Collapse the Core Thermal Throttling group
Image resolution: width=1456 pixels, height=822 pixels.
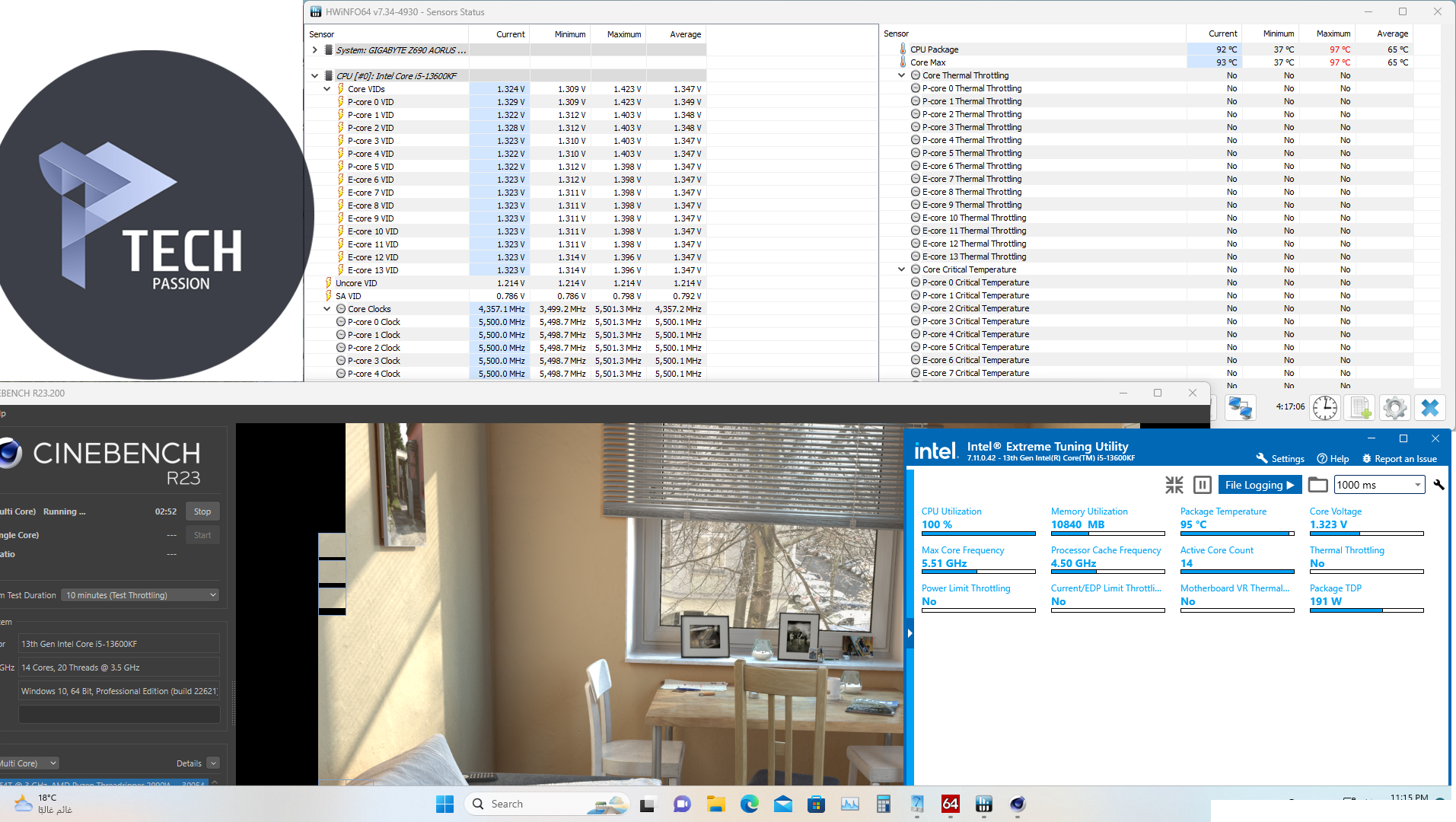coord(902,75)
